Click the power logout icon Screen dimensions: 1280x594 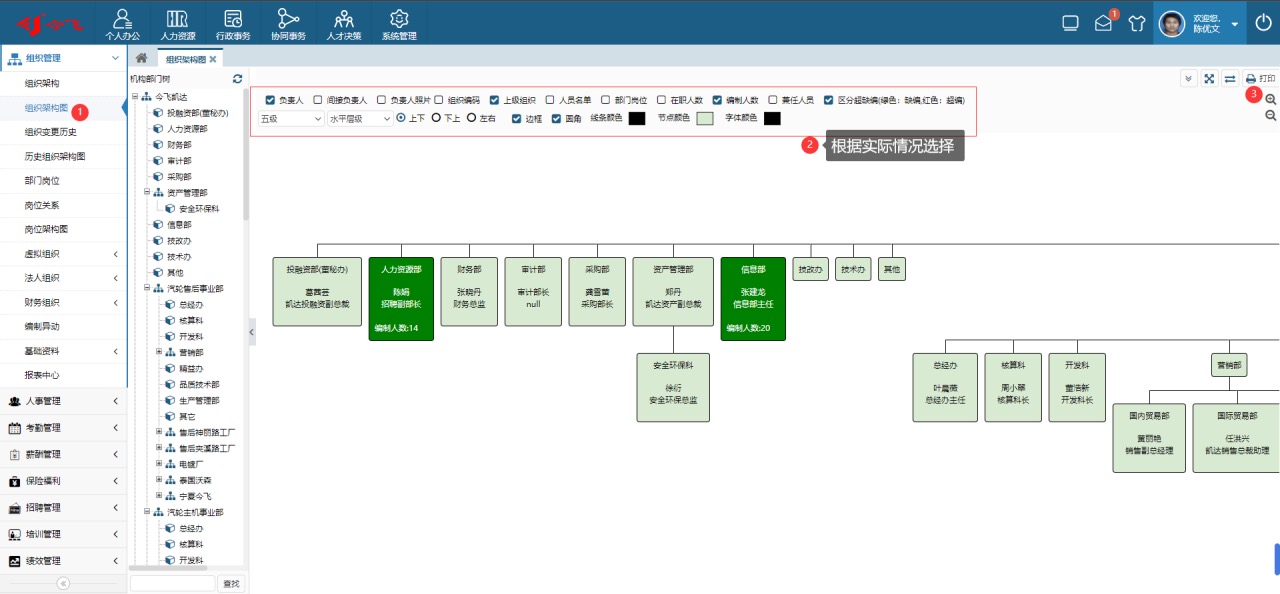coord(1263,23)
